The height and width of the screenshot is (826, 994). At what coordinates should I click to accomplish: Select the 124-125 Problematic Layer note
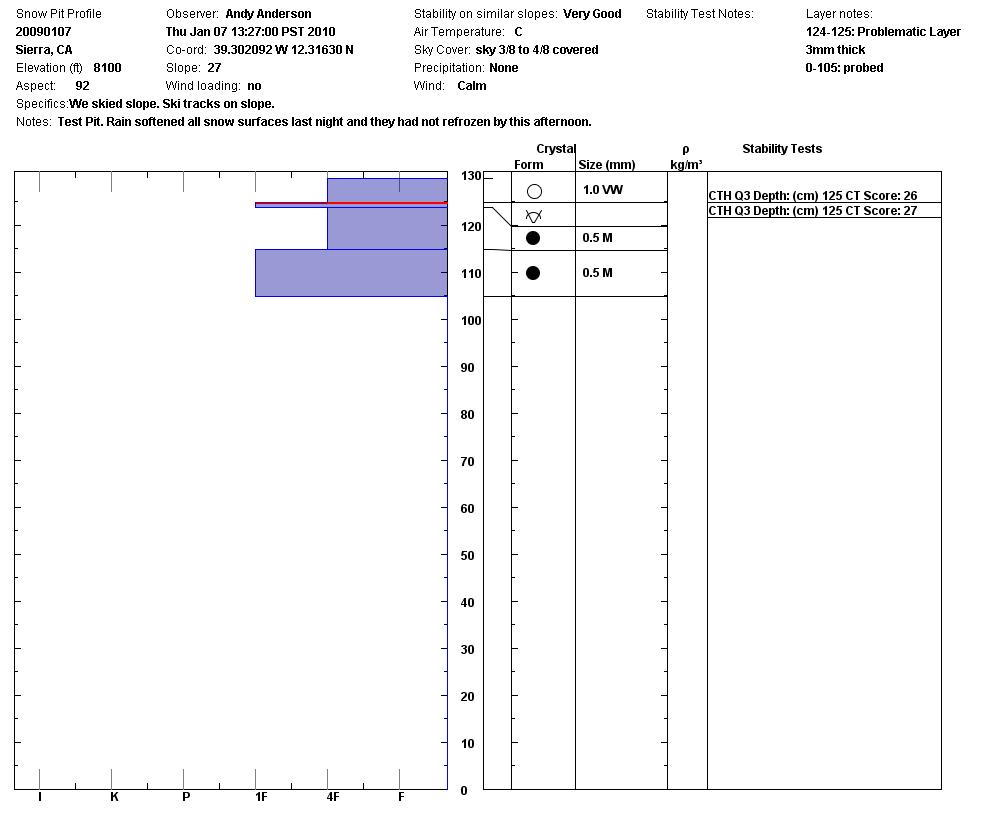point(883,32)
